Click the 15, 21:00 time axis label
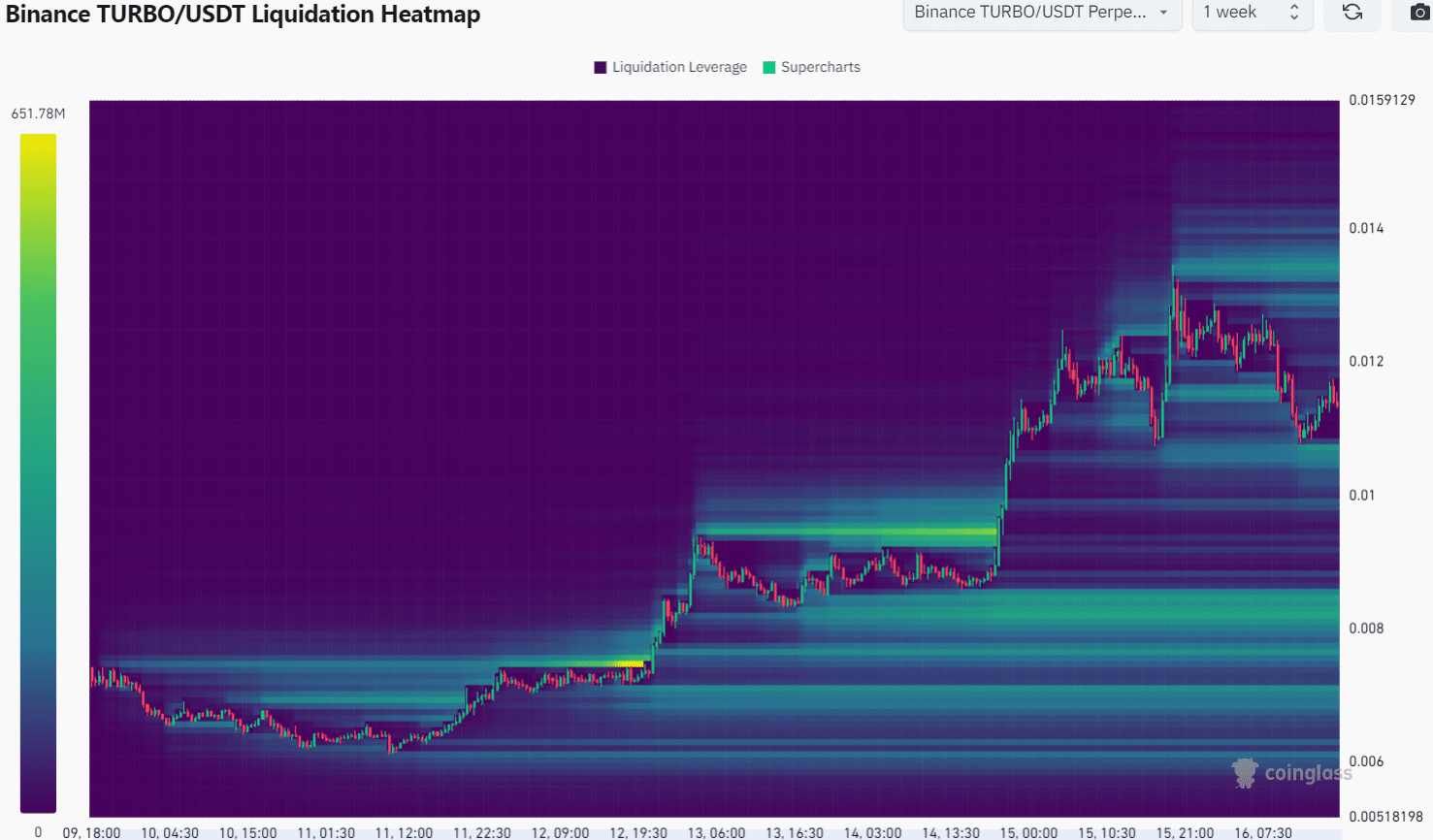The height and width of the screenshot is (840, 1433). coord(1185,832)
